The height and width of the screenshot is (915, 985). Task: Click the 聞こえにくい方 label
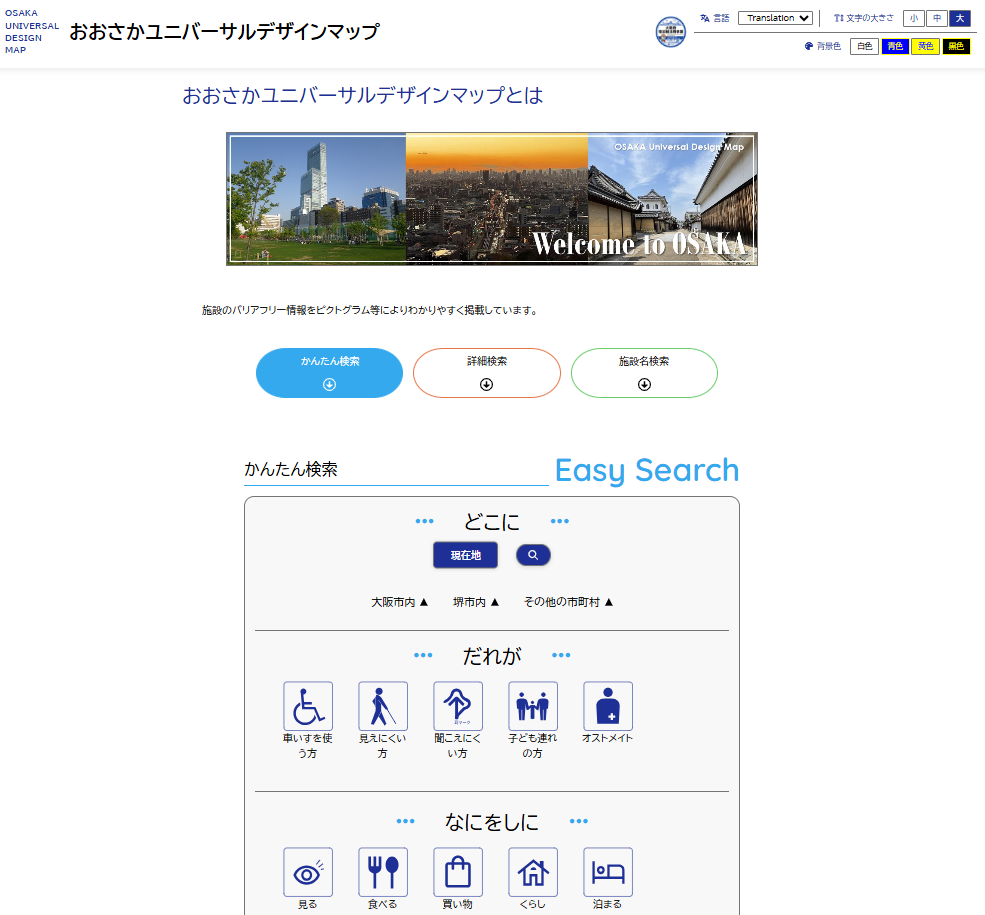(458, 745)
